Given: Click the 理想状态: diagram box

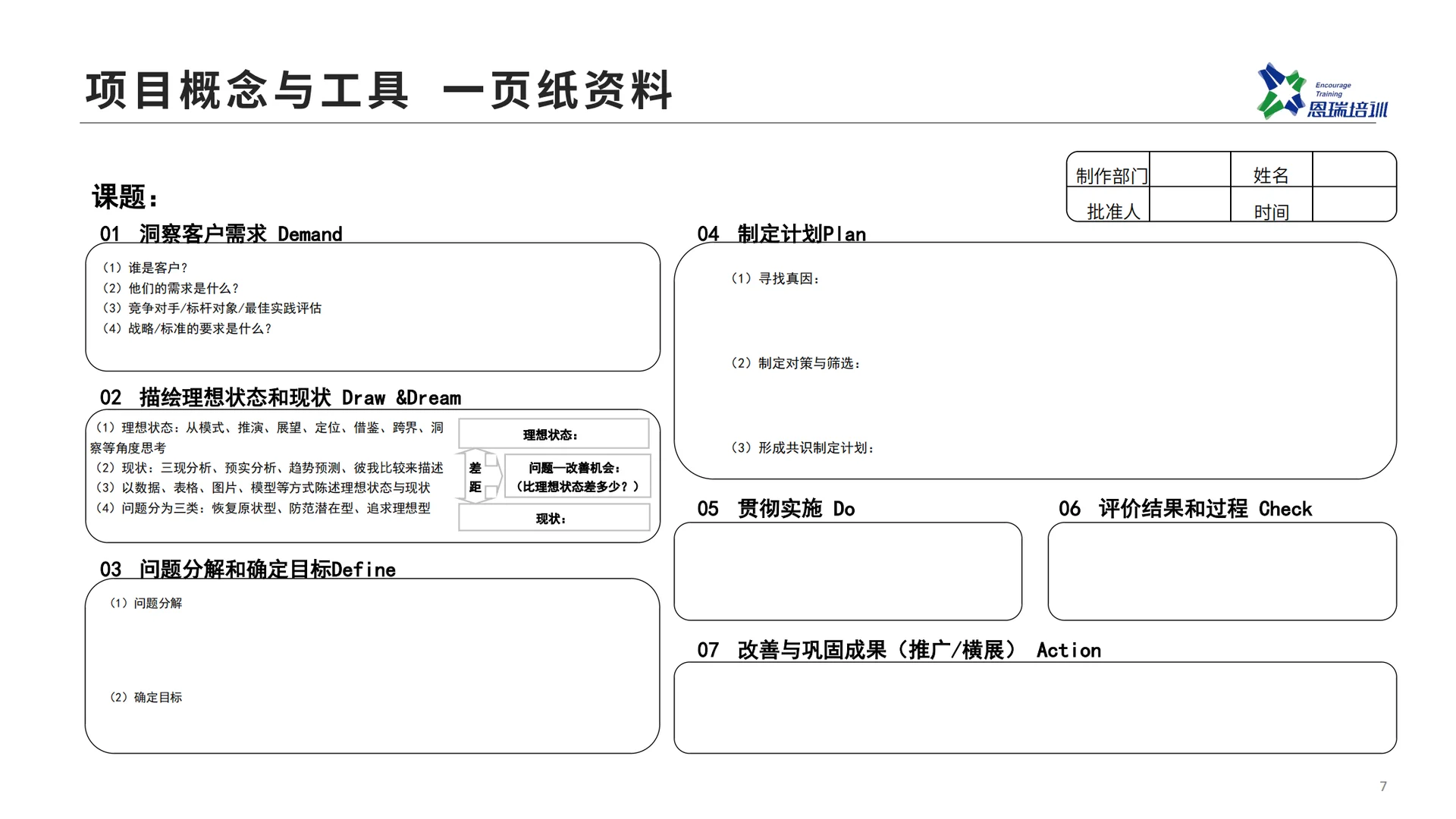Looking at the screenshot, I should pos(554,434).
